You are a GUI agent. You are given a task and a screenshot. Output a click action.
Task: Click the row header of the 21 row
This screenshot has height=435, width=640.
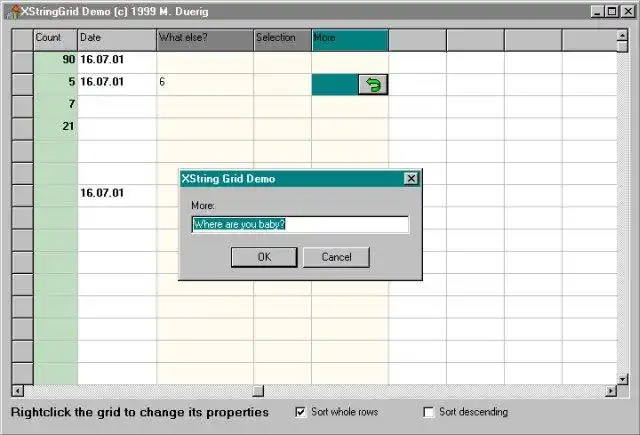tap(22, 129)
